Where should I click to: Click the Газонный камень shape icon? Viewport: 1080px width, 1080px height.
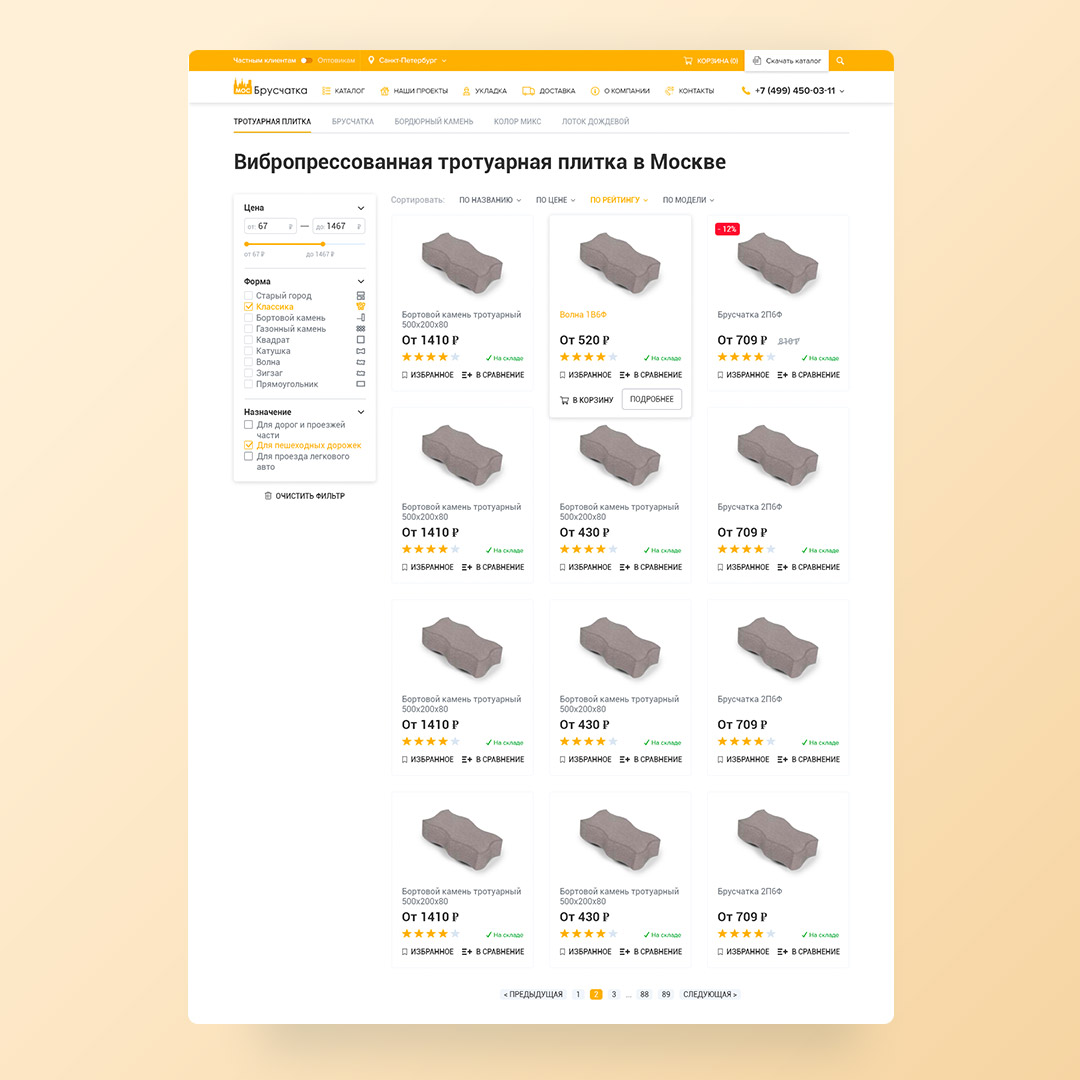[360, 329]
